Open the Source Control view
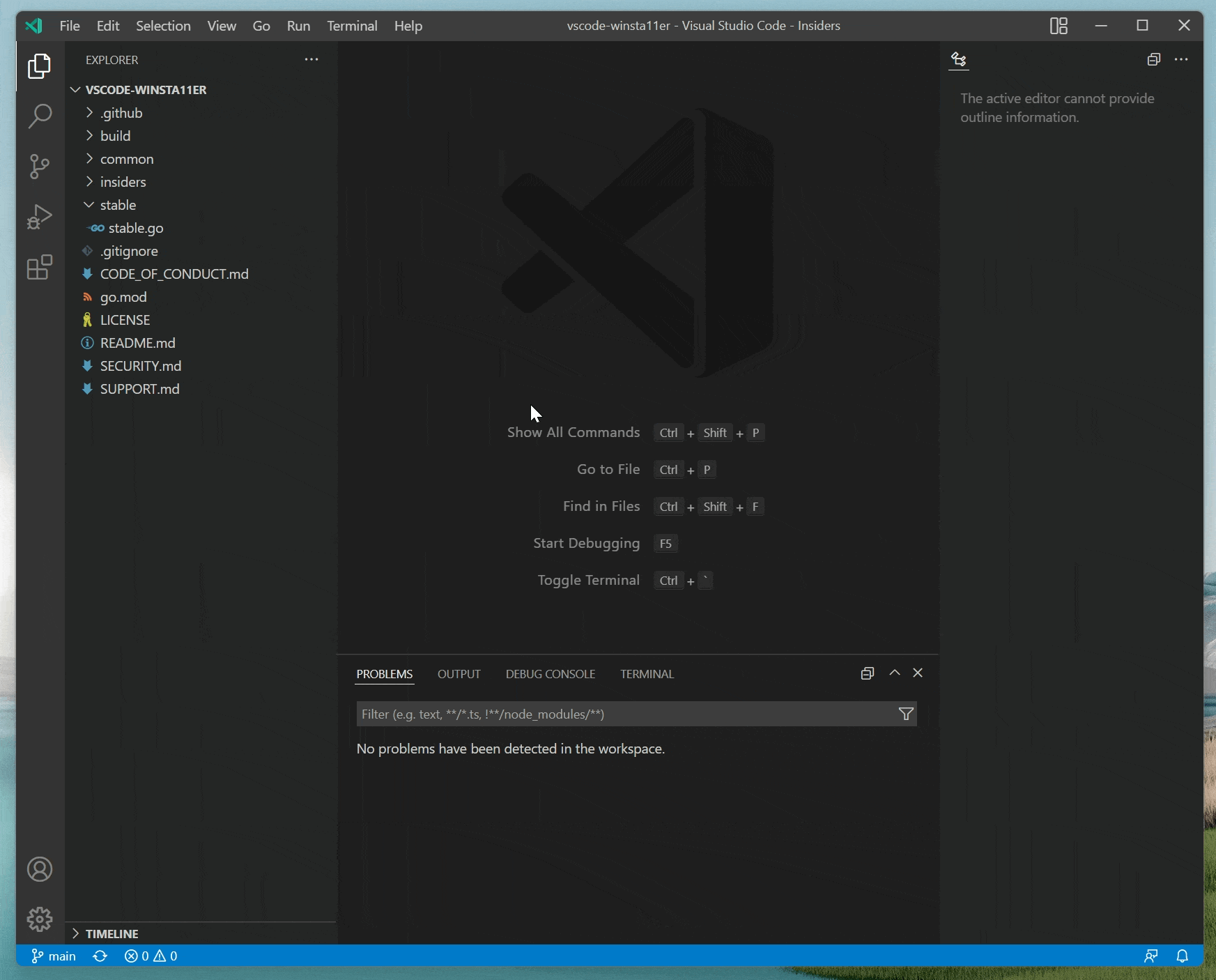Viewport: 1216px width, 980px height. pyautogui.click(x=40, y=167)
